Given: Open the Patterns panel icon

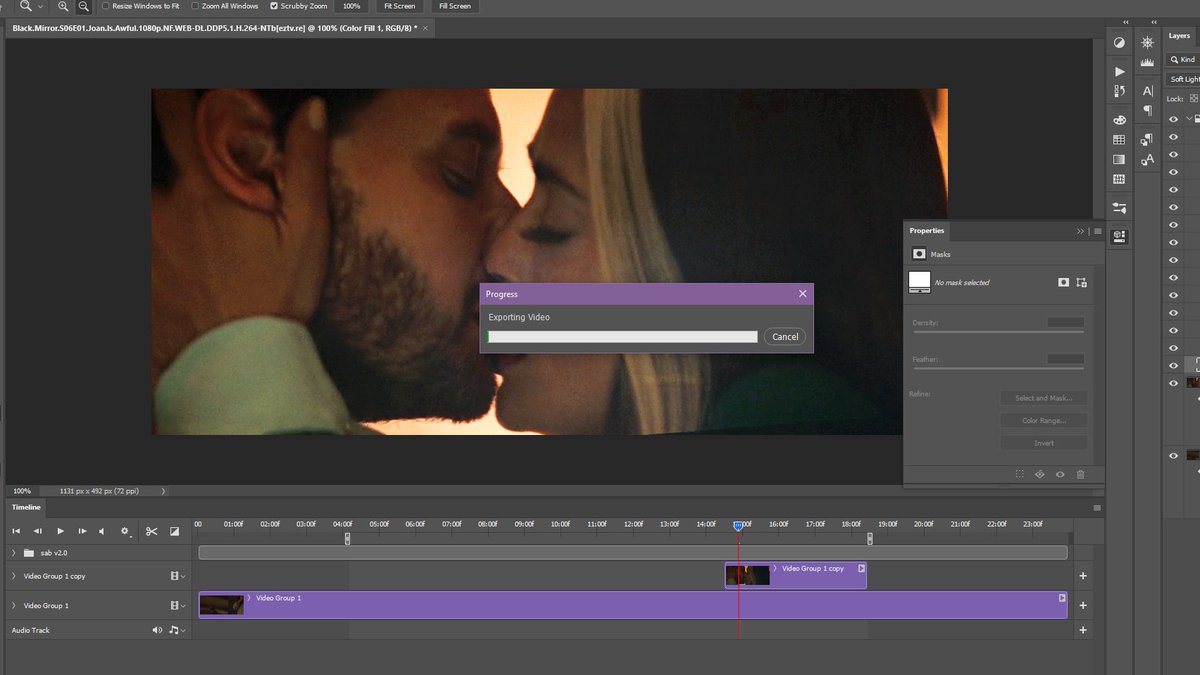Looking at the screenshot, I should 1119,179.
